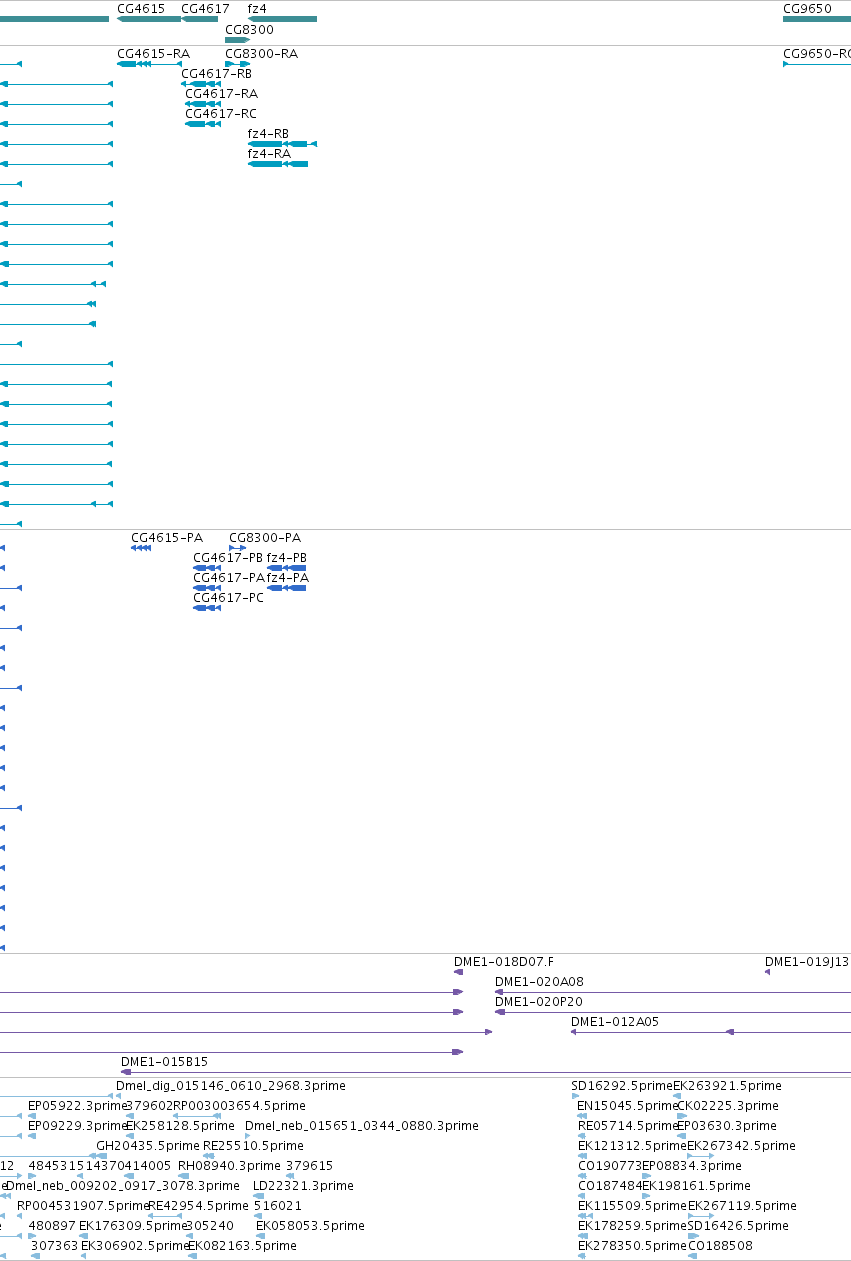The image size is (851, 1261).
Task: Select the DME1-019J13 BAC feature
Action: [x=767, y=972]
